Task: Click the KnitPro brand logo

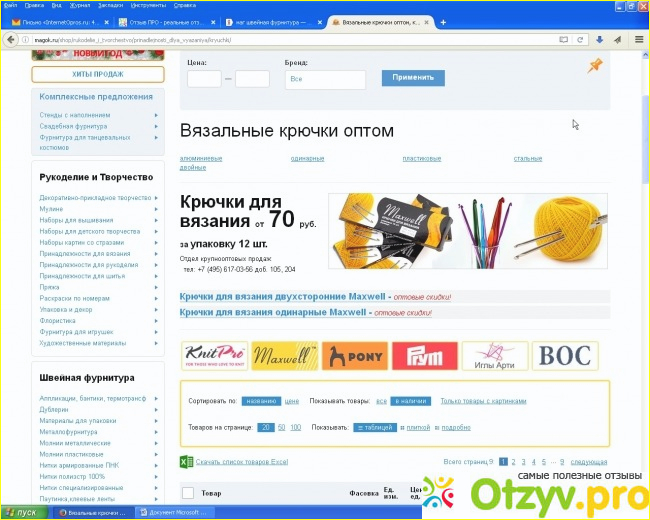Action: [213, 355]
